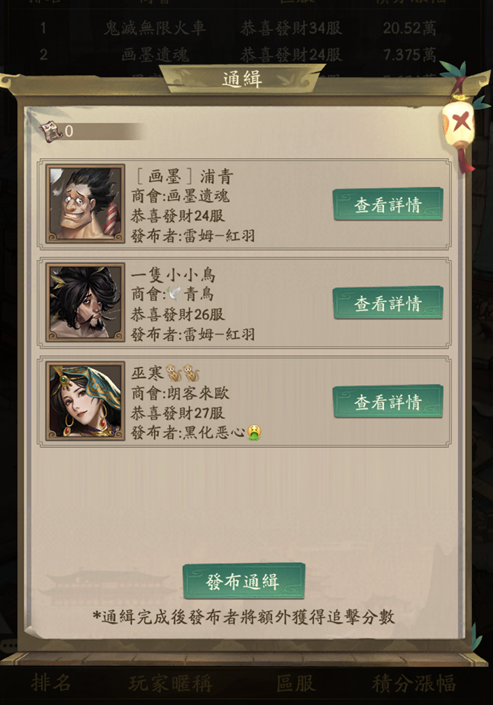Select ranking row 画墨遺魂
493x705 pixels.
[238, 54]
